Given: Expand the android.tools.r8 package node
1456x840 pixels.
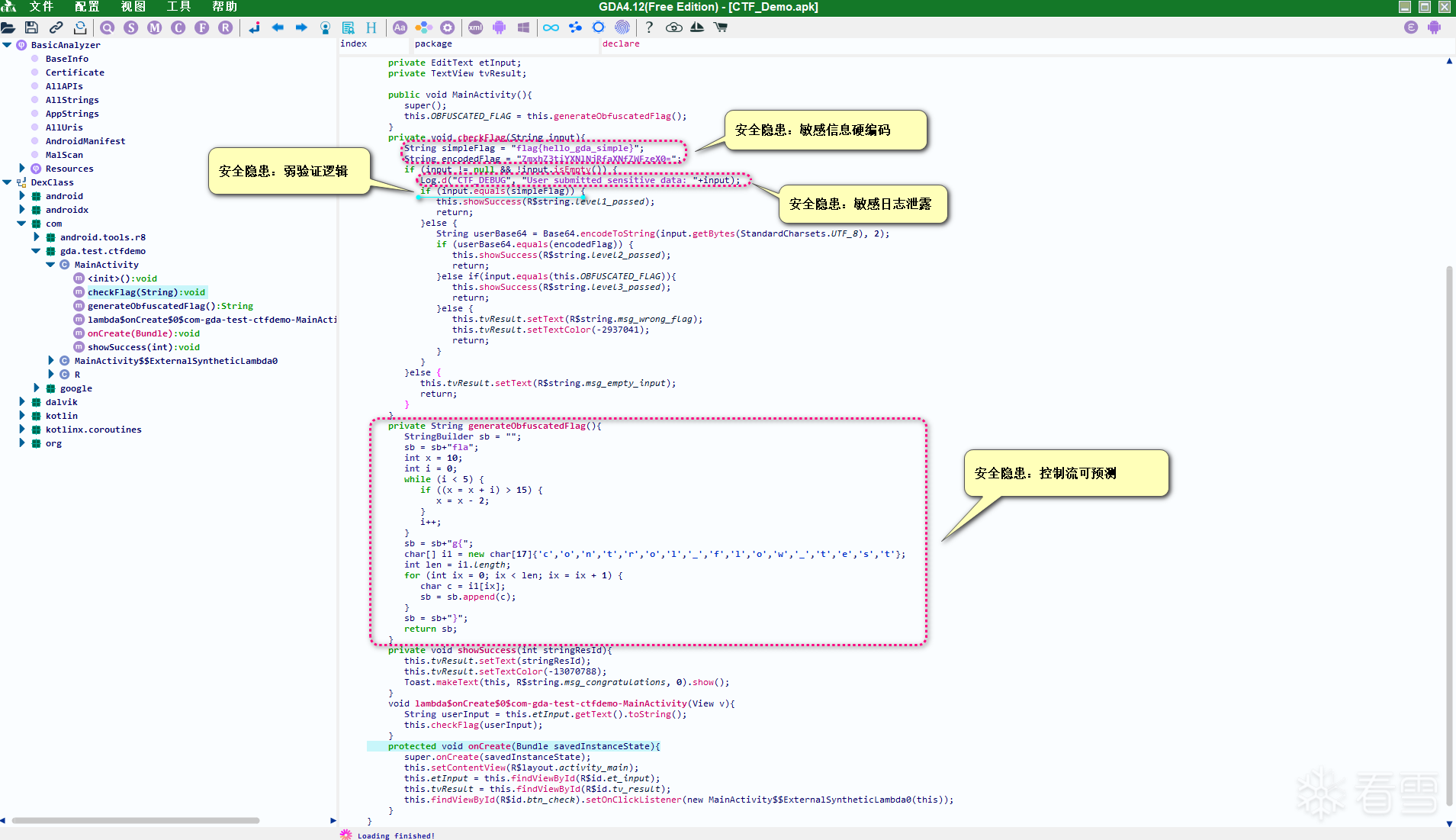Looking at the screenshot, I should coord(36,237).
